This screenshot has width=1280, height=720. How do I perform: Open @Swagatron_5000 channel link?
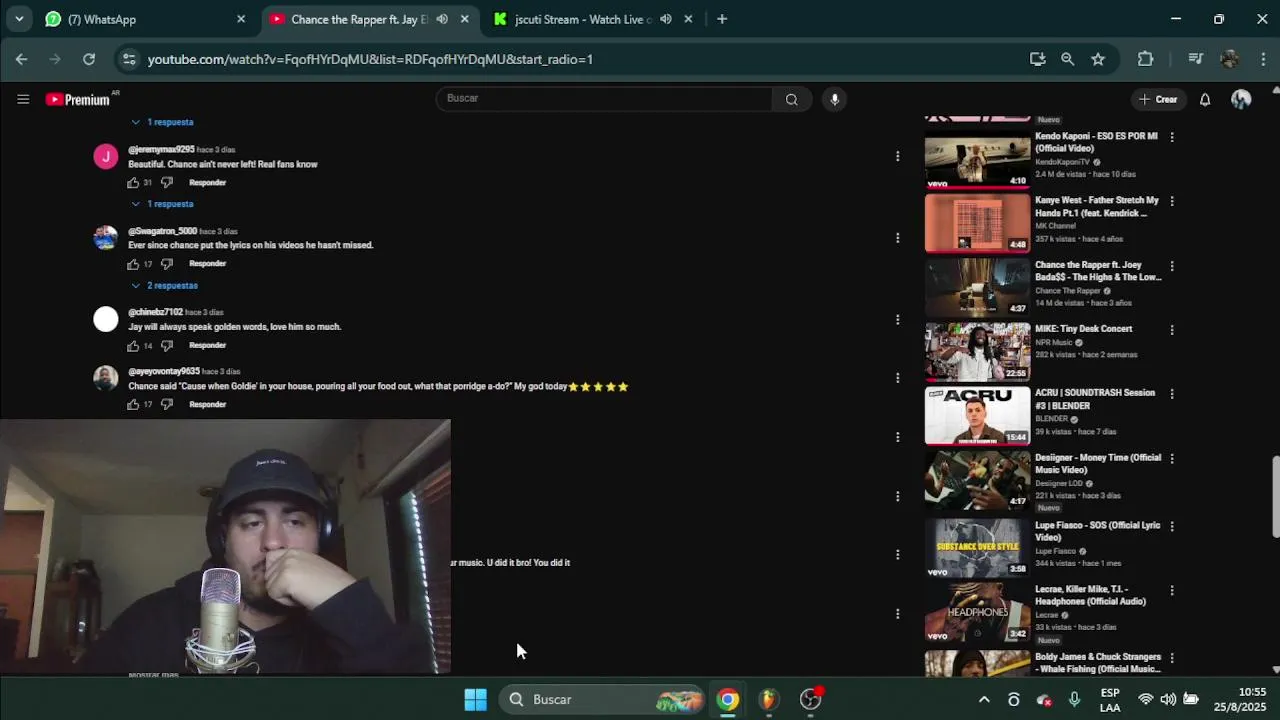(x=162, y=231)
